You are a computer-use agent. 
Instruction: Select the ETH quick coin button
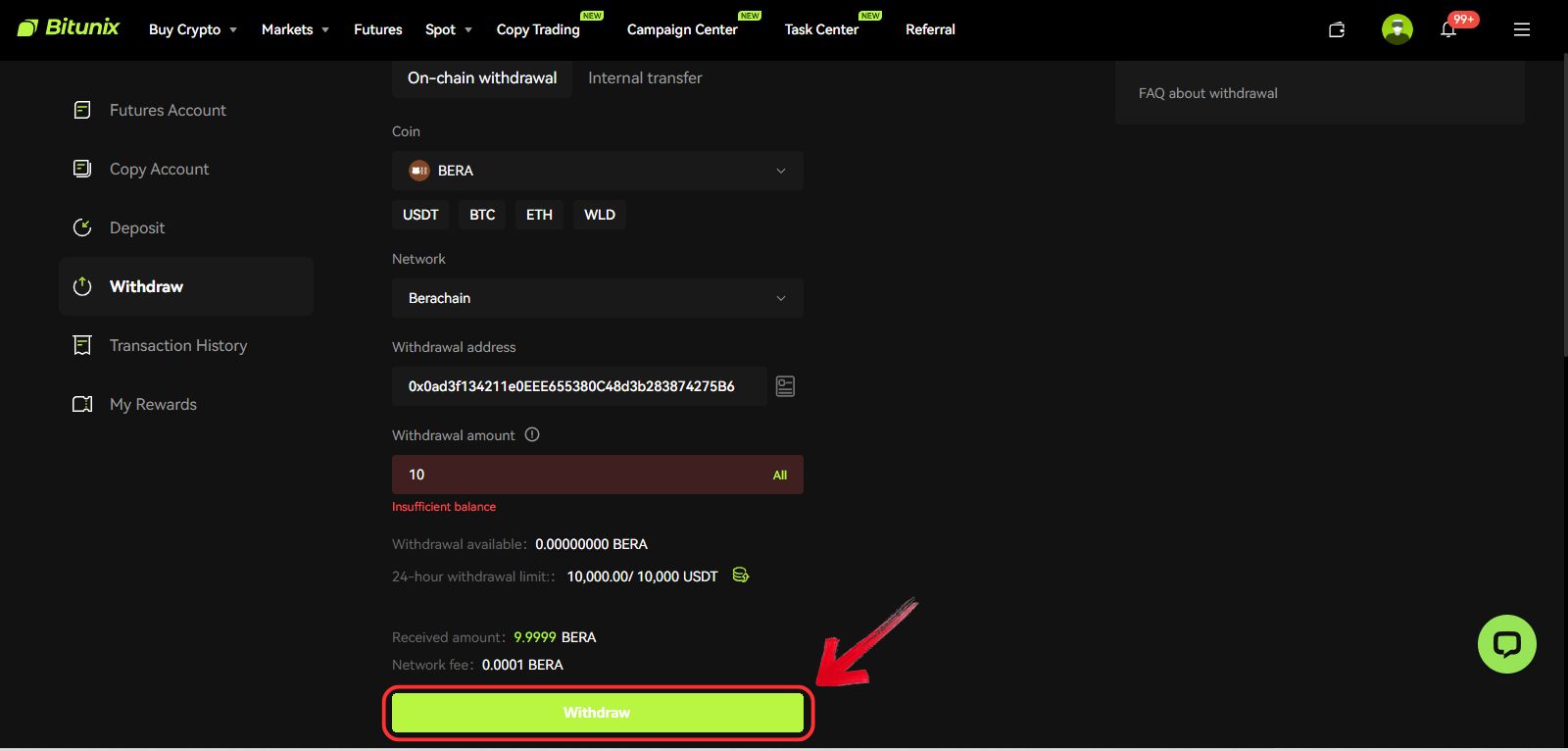tap(539, 215)
